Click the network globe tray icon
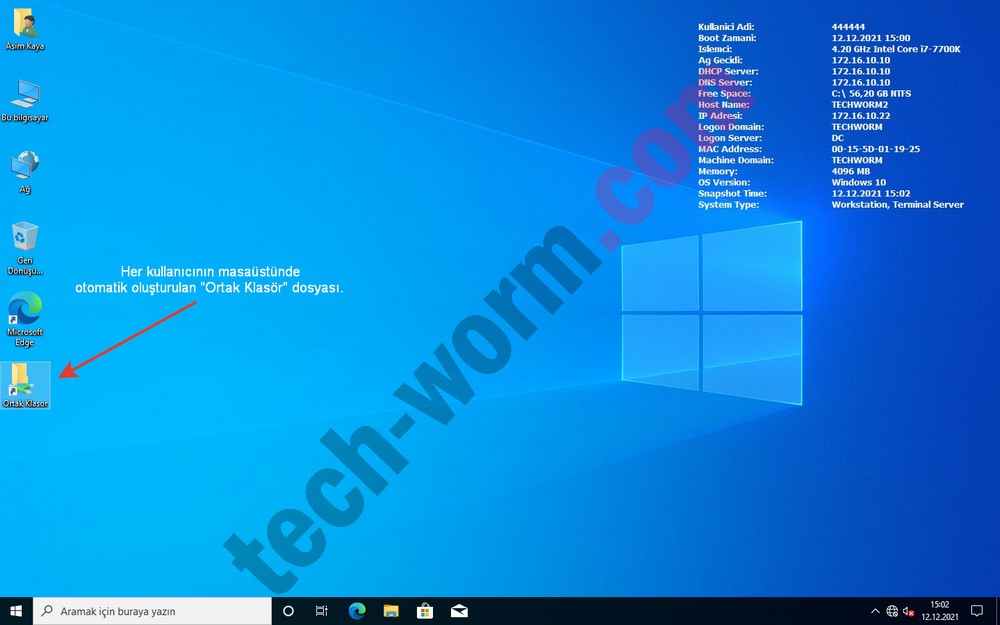The height and width of the screenshot is (625, 1000). click(x=893, y=611)
